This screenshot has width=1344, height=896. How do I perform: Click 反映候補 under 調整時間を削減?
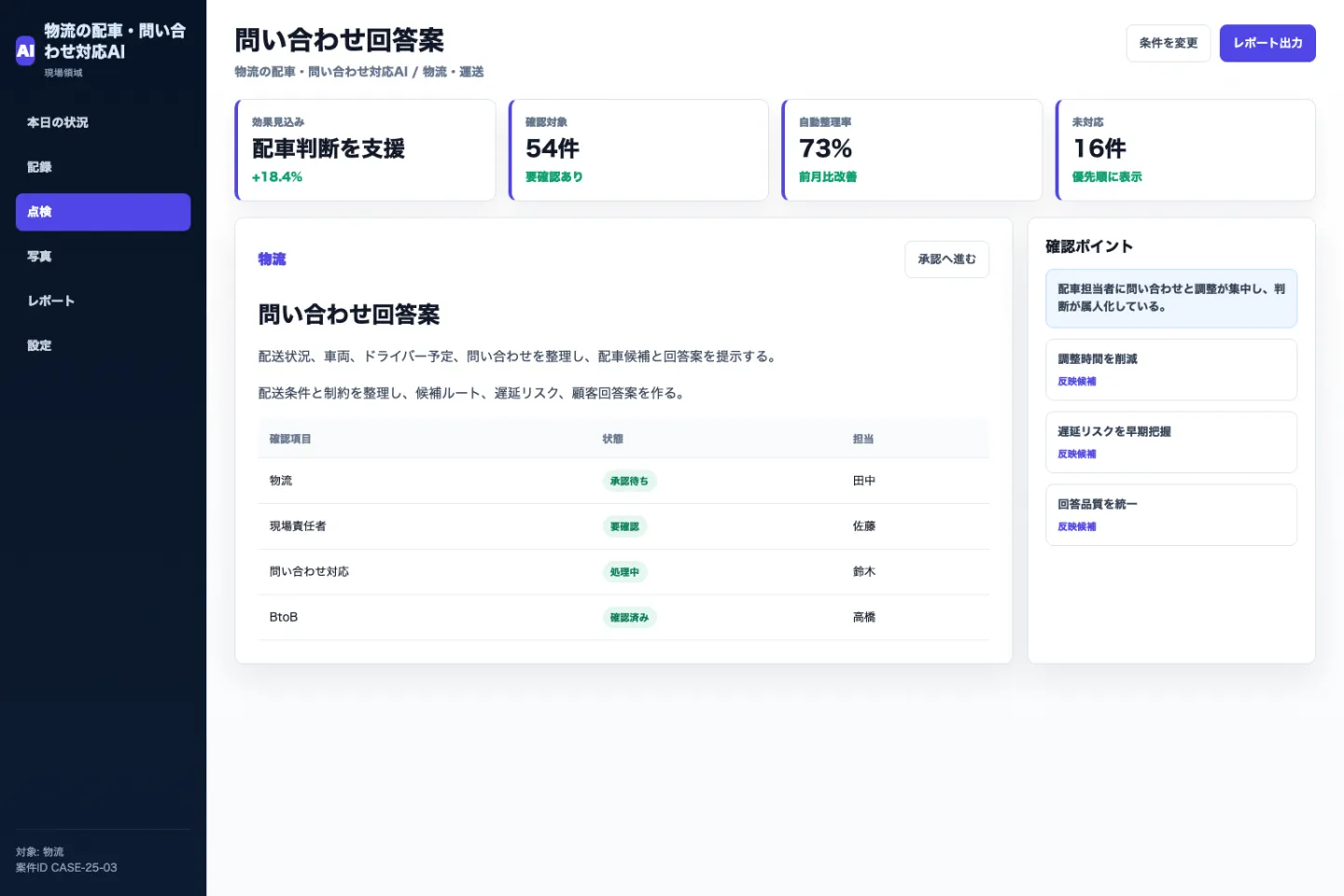[1077, 382]
